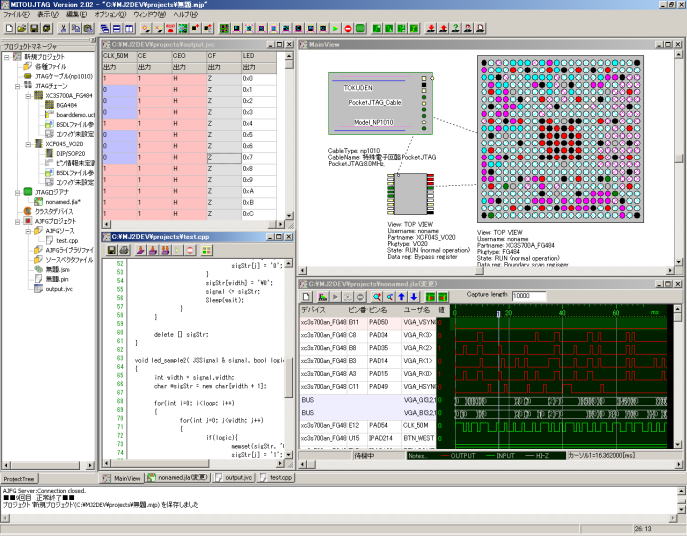Tile windows horizontally via toolbar icon
Viewport: 687px width, 536px height.
(117, 28)
